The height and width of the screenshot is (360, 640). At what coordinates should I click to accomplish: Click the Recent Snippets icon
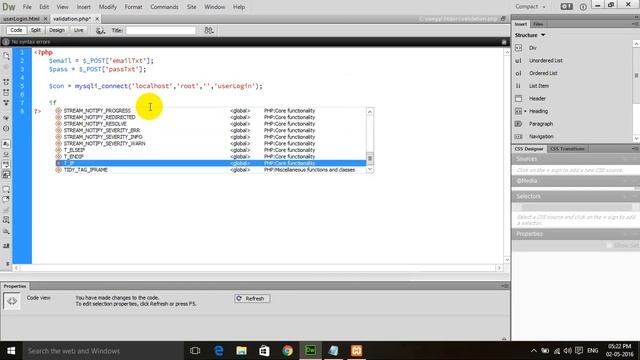(6, 220)
